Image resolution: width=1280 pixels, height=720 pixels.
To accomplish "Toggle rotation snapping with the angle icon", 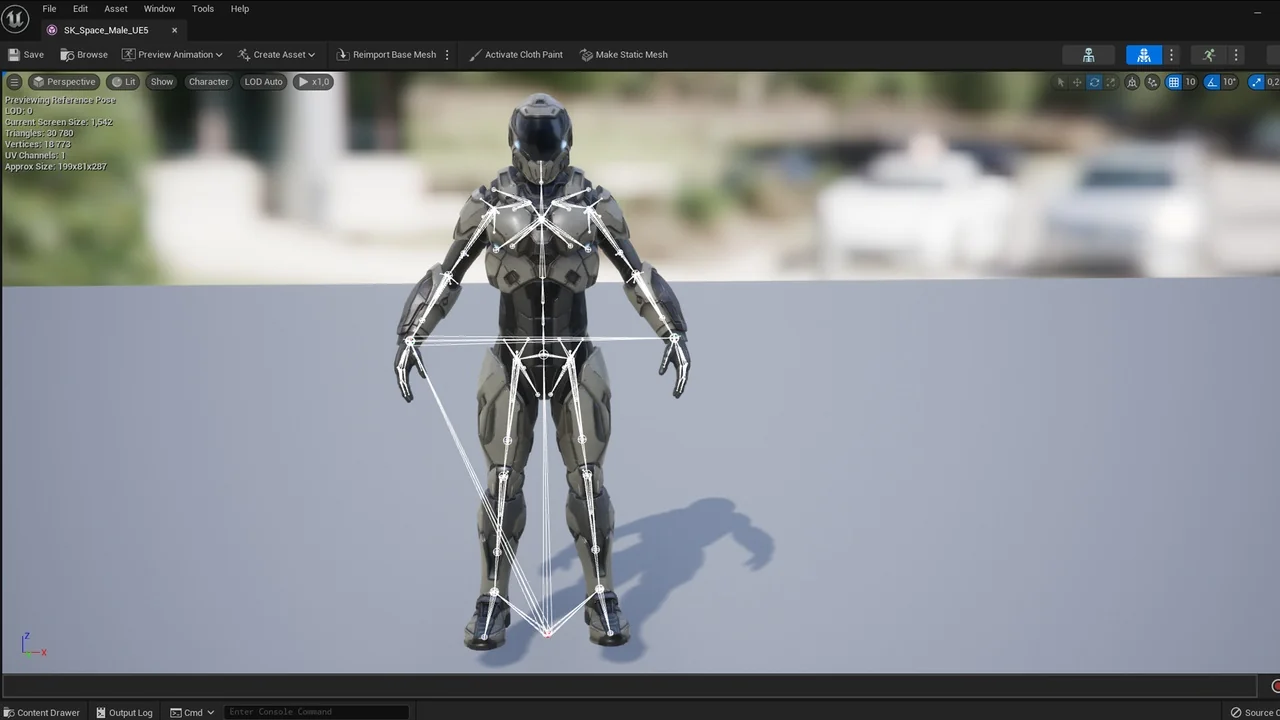I will [x=1211, y=82].
